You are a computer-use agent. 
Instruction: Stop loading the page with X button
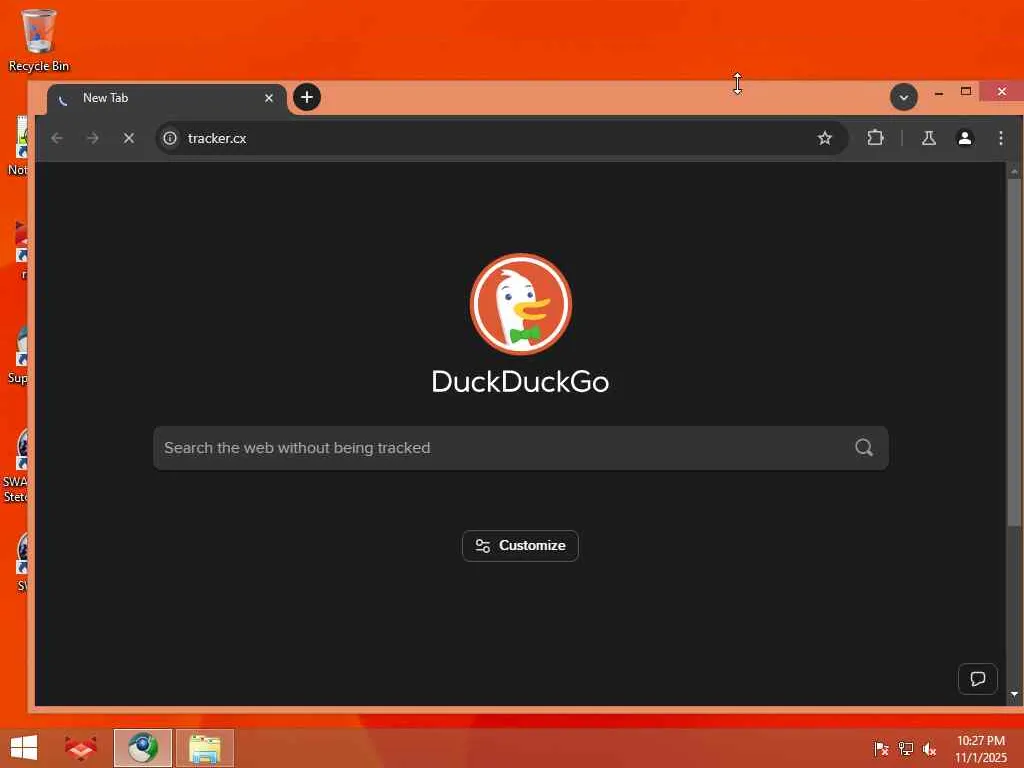click(x=129, y=138)
